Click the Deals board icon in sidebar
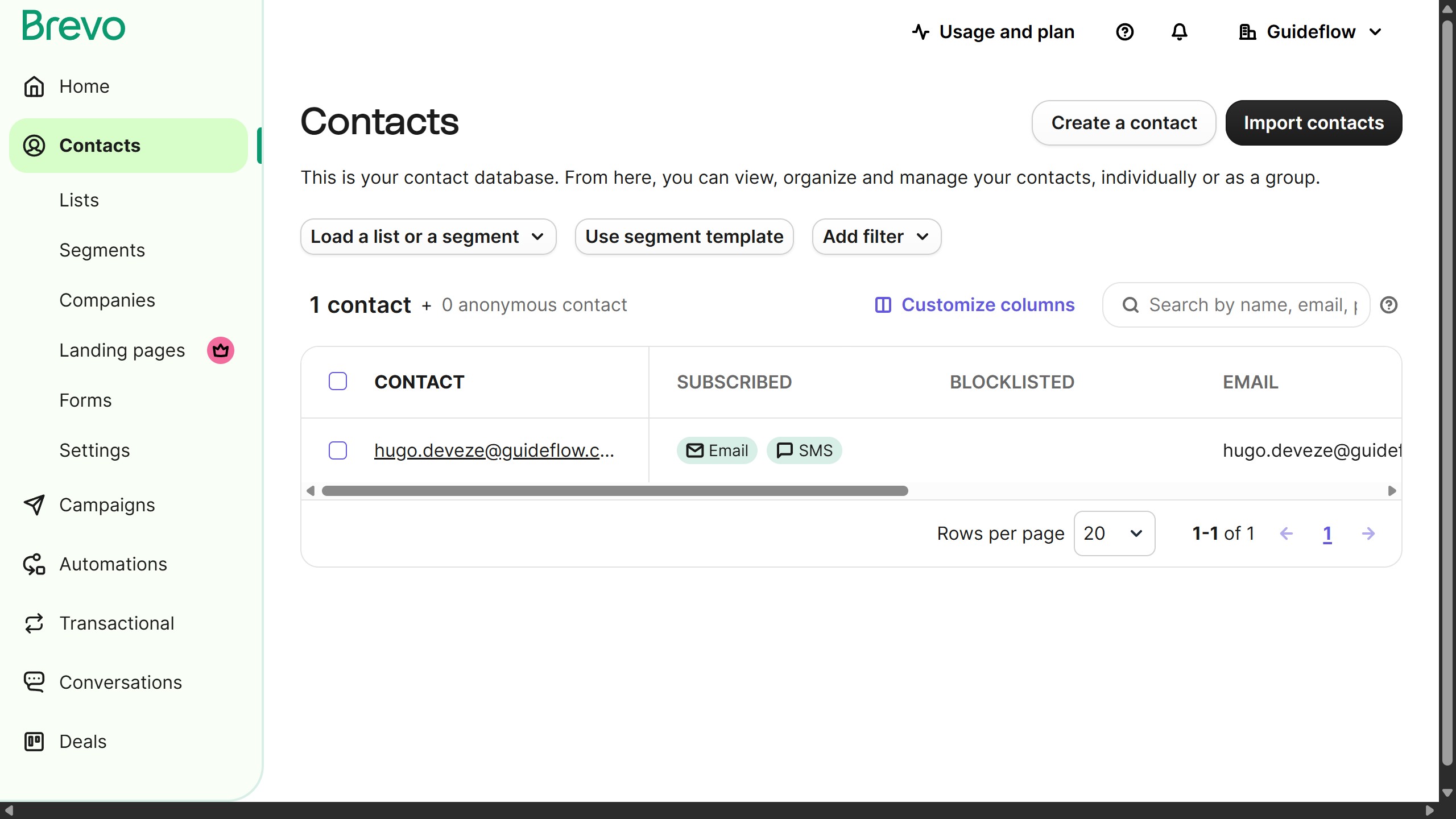The height and width of the screenshot is (819, 1456). (34, 742)
